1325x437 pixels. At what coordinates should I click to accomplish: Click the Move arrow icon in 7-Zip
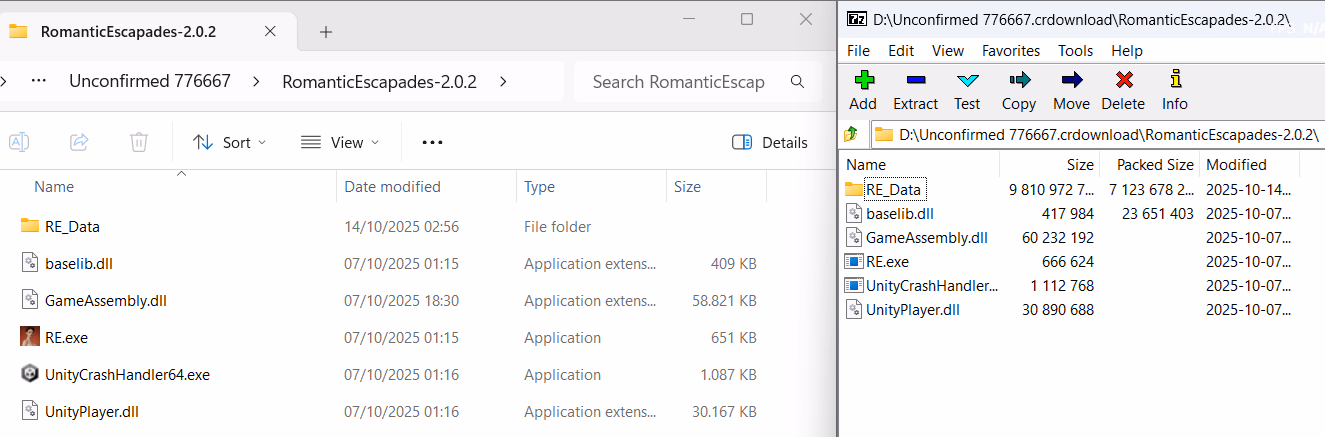(1071, 89)
